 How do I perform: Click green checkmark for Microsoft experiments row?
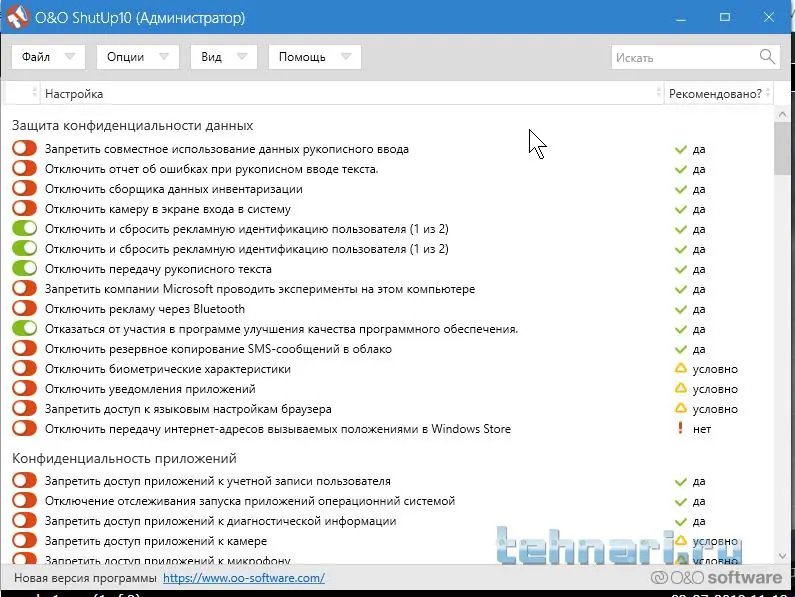(x=680, y=290)
